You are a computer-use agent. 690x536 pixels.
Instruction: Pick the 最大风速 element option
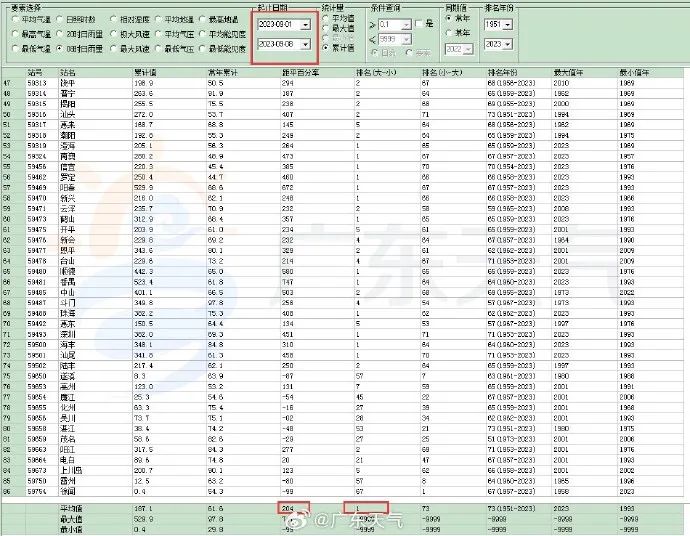pyautogui.click(x=114, y=48)
